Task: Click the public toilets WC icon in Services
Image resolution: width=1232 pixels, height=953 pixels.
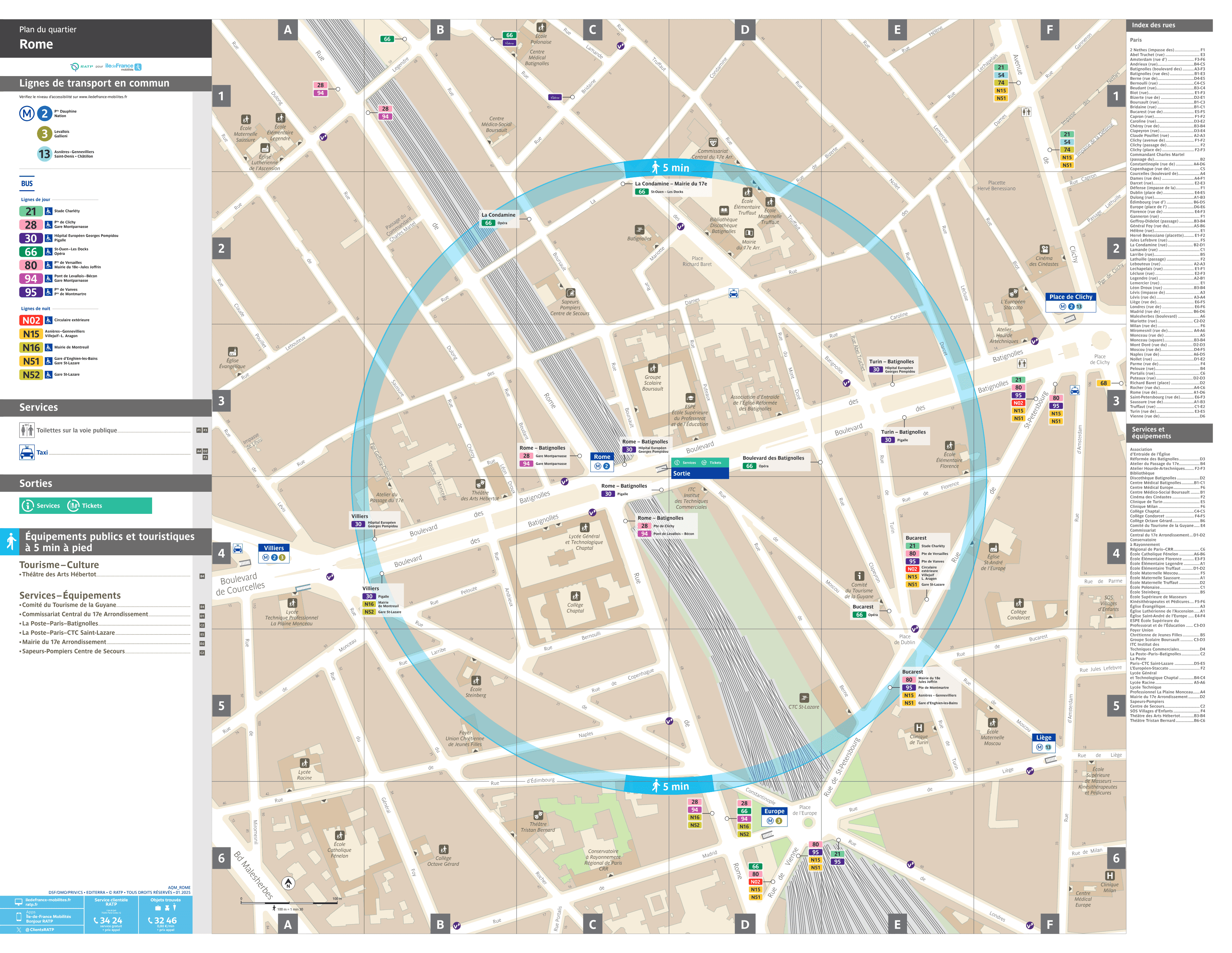Action: (27, 431)
